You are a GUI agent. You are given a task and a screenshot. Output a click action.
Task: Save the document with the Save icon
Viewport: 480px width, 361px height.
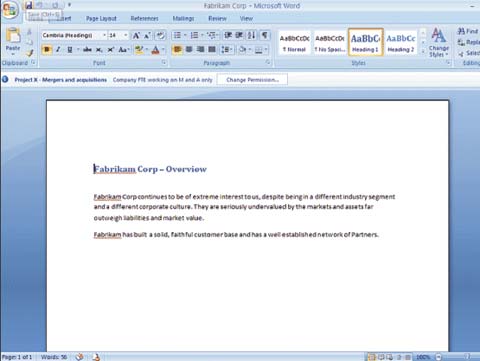coord(29,5)
